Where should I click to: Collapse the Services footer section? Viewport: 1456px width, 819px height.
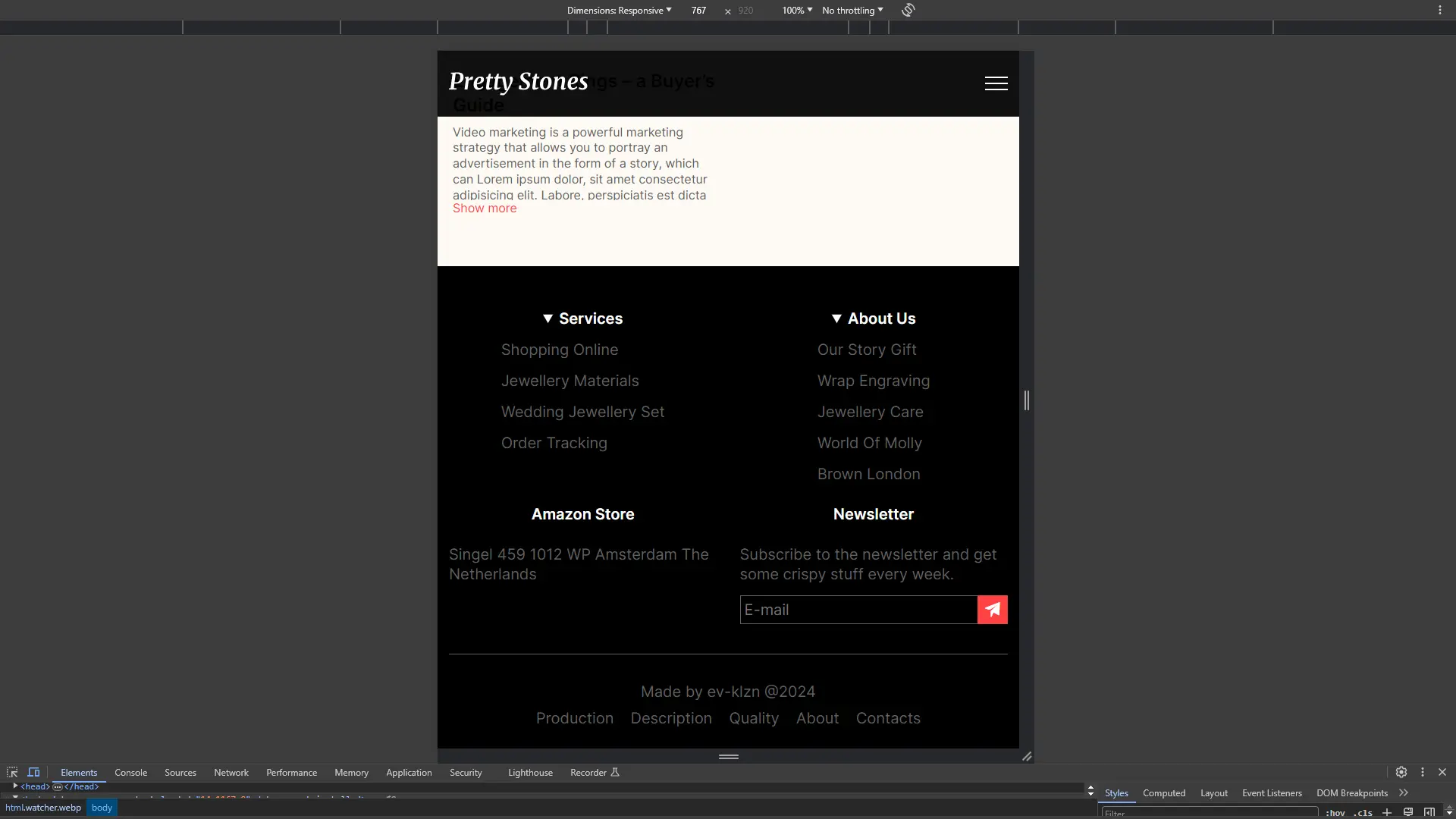(582, 318)
